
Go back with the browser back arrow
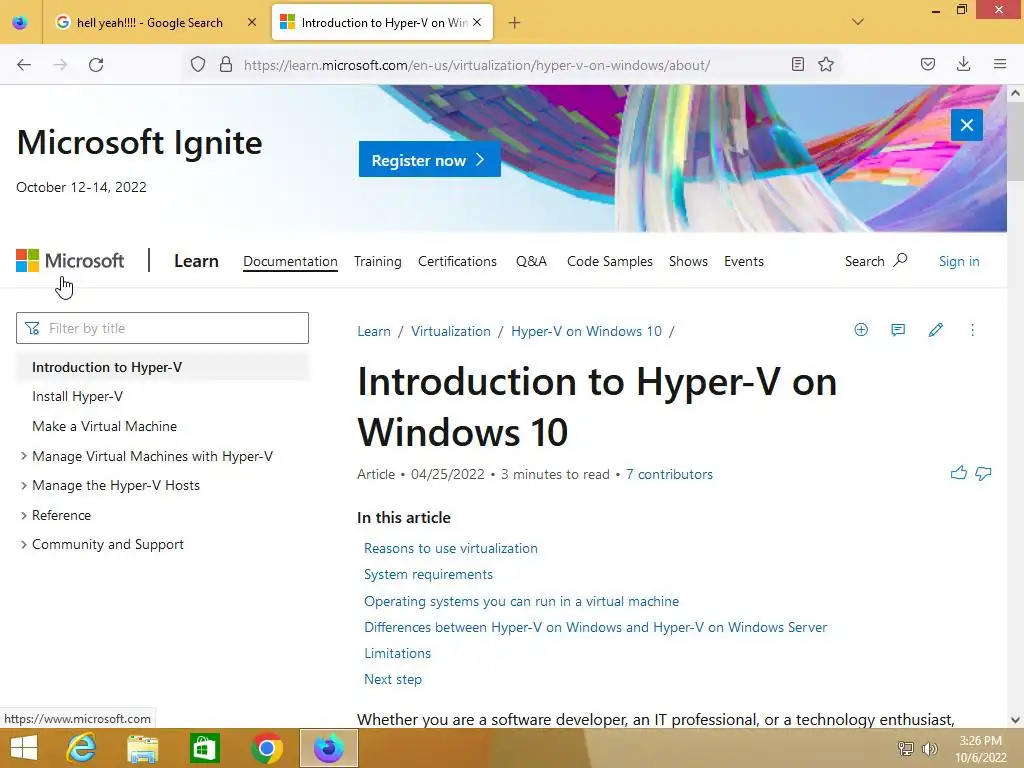point(24,65)
